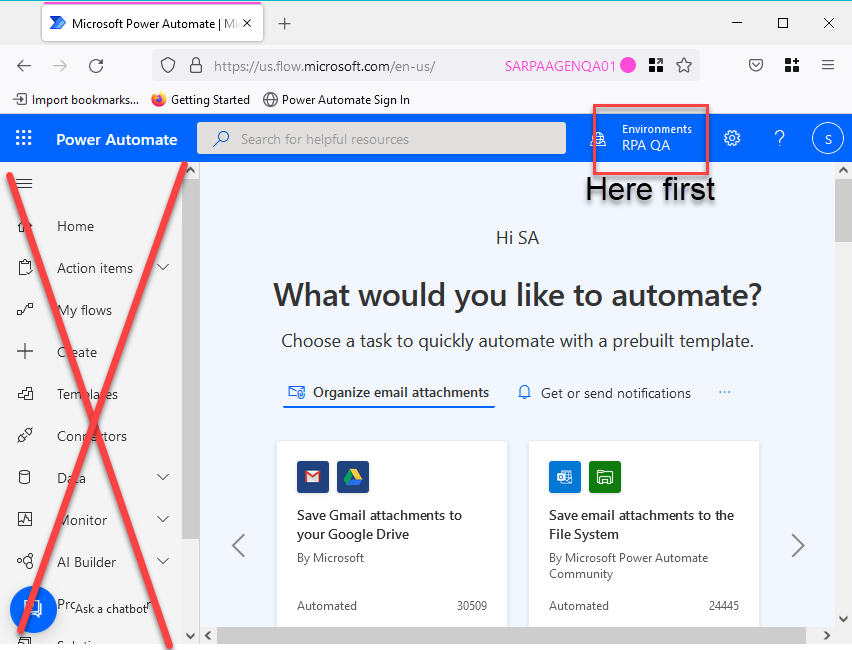
Task: Open the QR code icon in address bar
Action: coord(656,66)
